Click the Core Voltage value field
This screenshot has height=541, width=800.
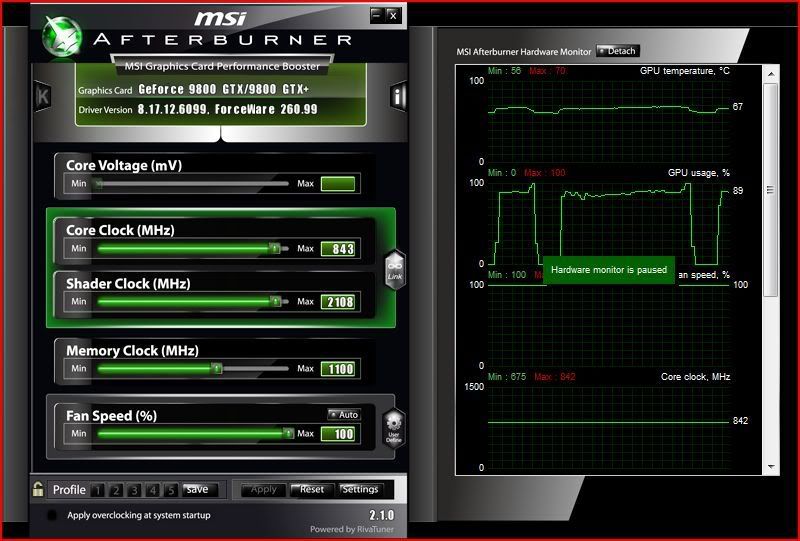tap(338, 184)
